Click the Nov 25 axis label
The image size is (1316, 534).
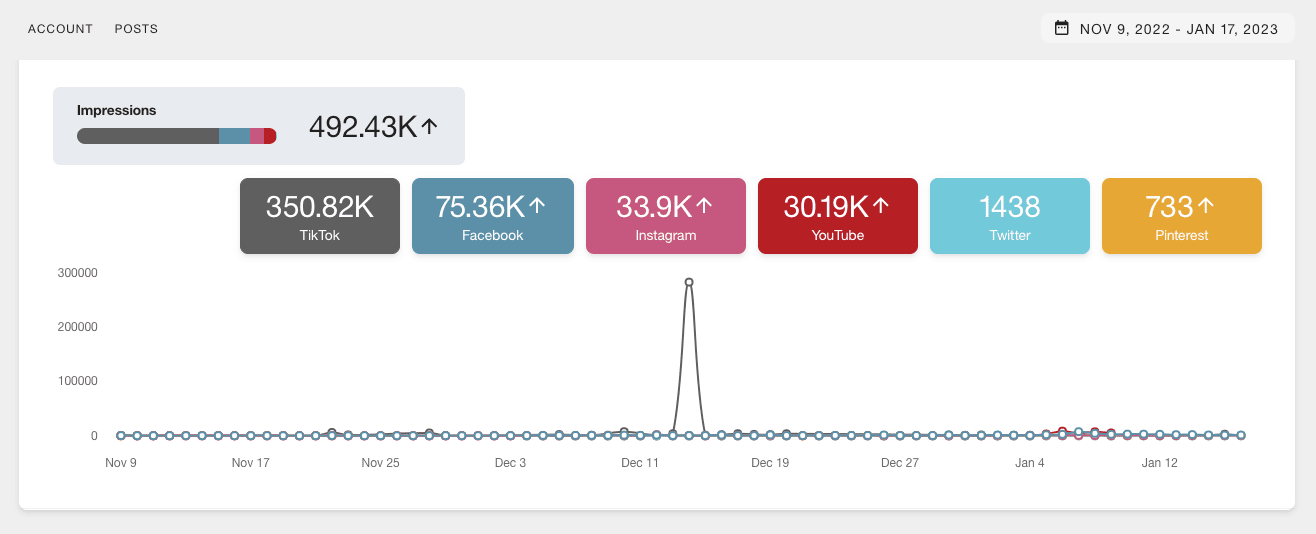(380, 463)
